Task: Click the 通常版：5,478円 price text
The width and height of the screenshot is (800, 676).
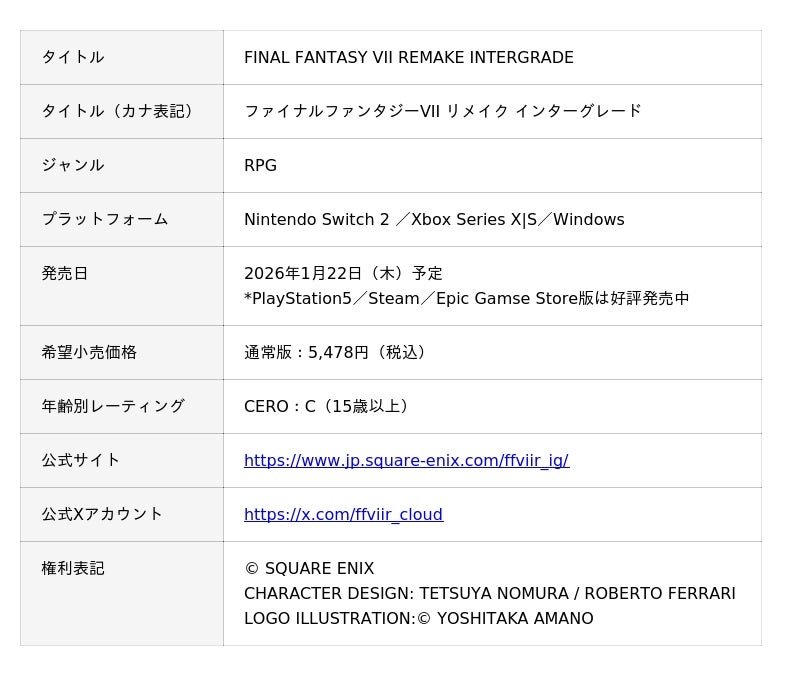Action: pos(337,353)
